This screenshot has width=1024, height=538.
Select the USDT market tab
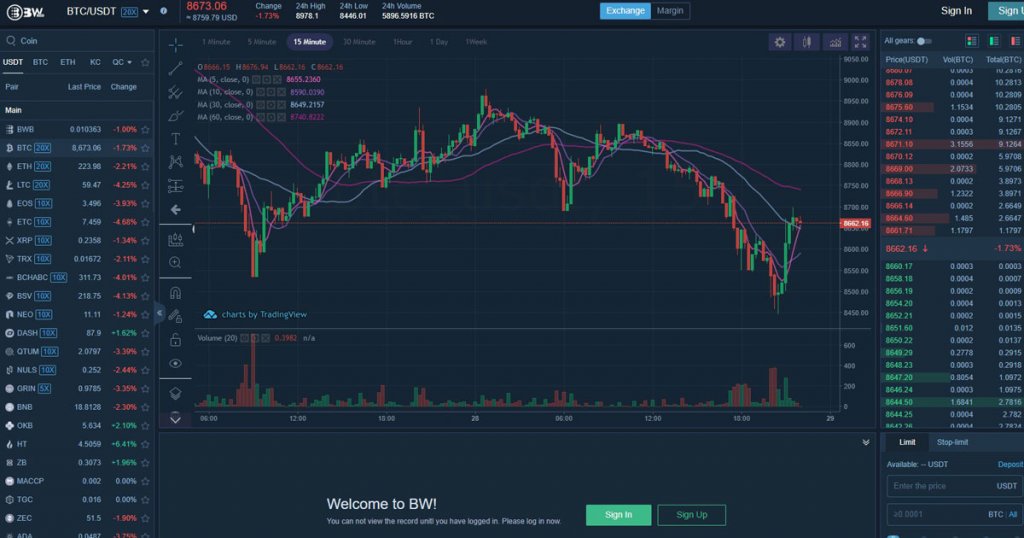coord(12,63)
